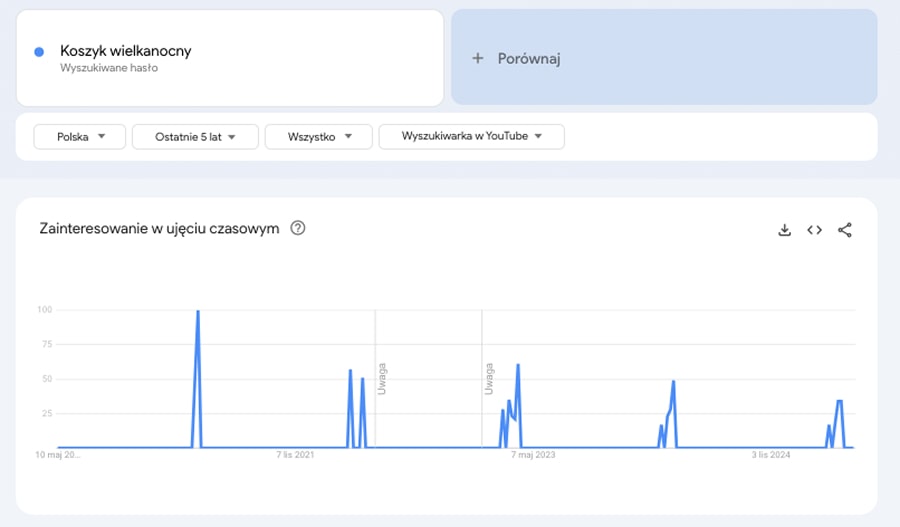This screenshot has height=527, width=900.
Task: Open the Polska region dropdown
Action: pyautogui.click(x=80, y=137)
